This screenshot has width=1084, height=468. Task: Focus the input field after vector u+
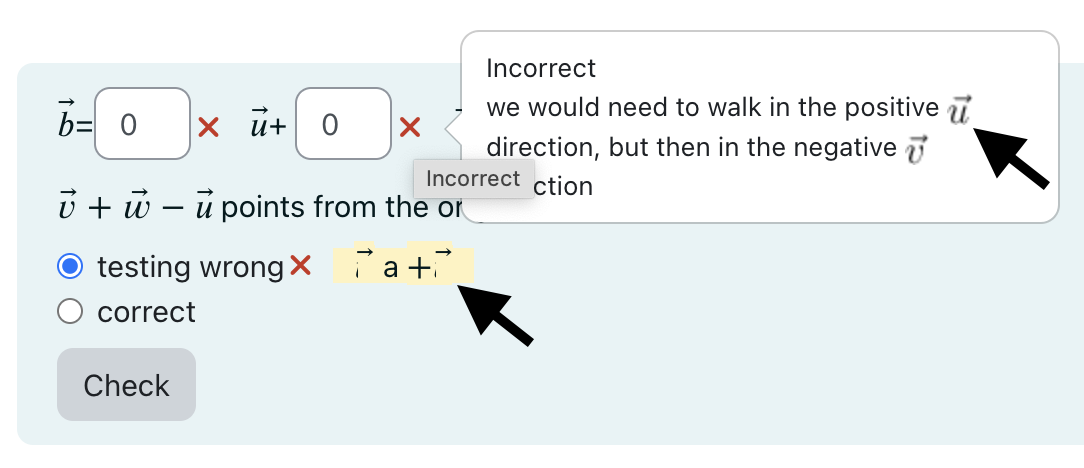[x=344, y=124]
